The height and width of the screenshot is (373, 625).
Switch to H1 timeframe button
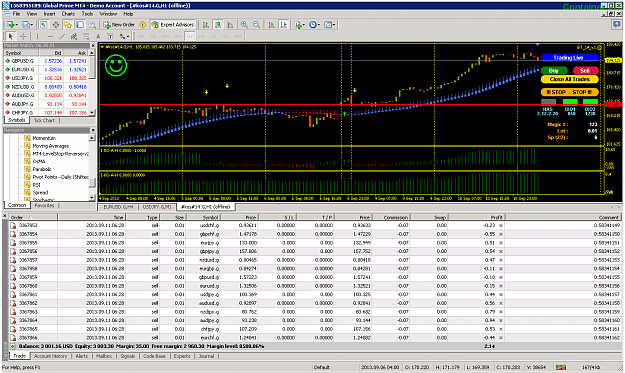pyautogui.click(x=189, y=36)
